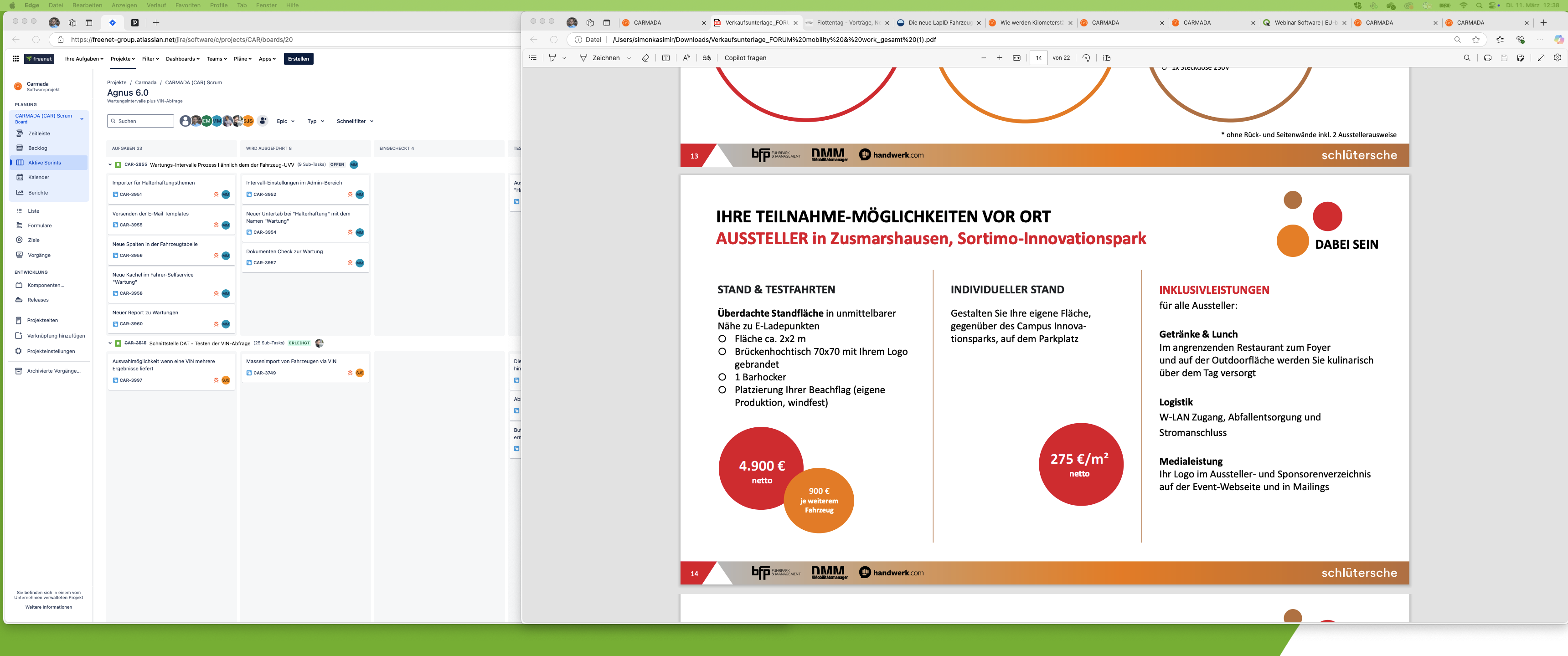Open the Dashboards dropdown

point(183,59)
